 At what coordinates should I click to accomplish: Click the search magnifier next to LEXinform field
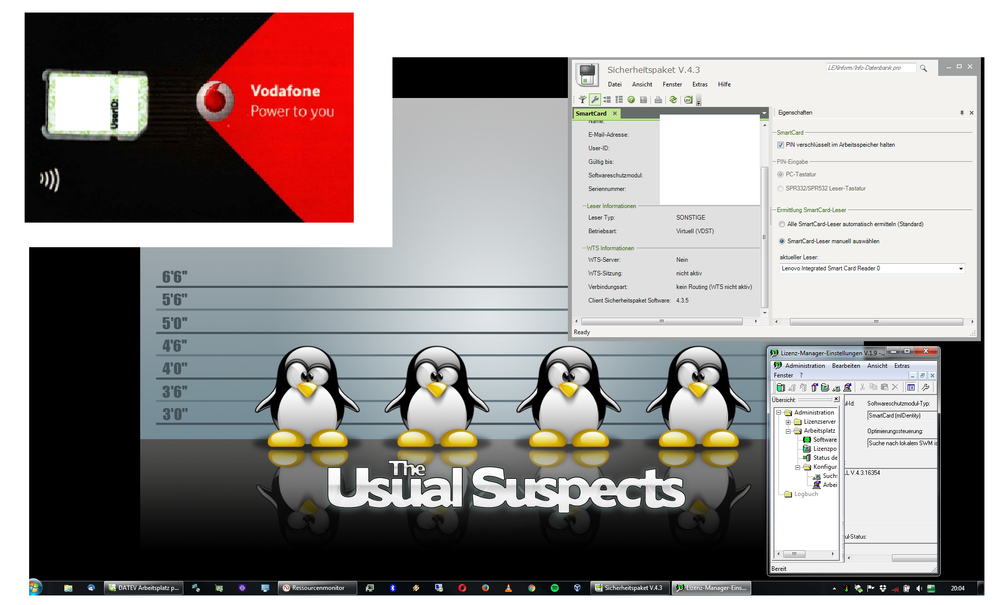(x=924, y=68)
